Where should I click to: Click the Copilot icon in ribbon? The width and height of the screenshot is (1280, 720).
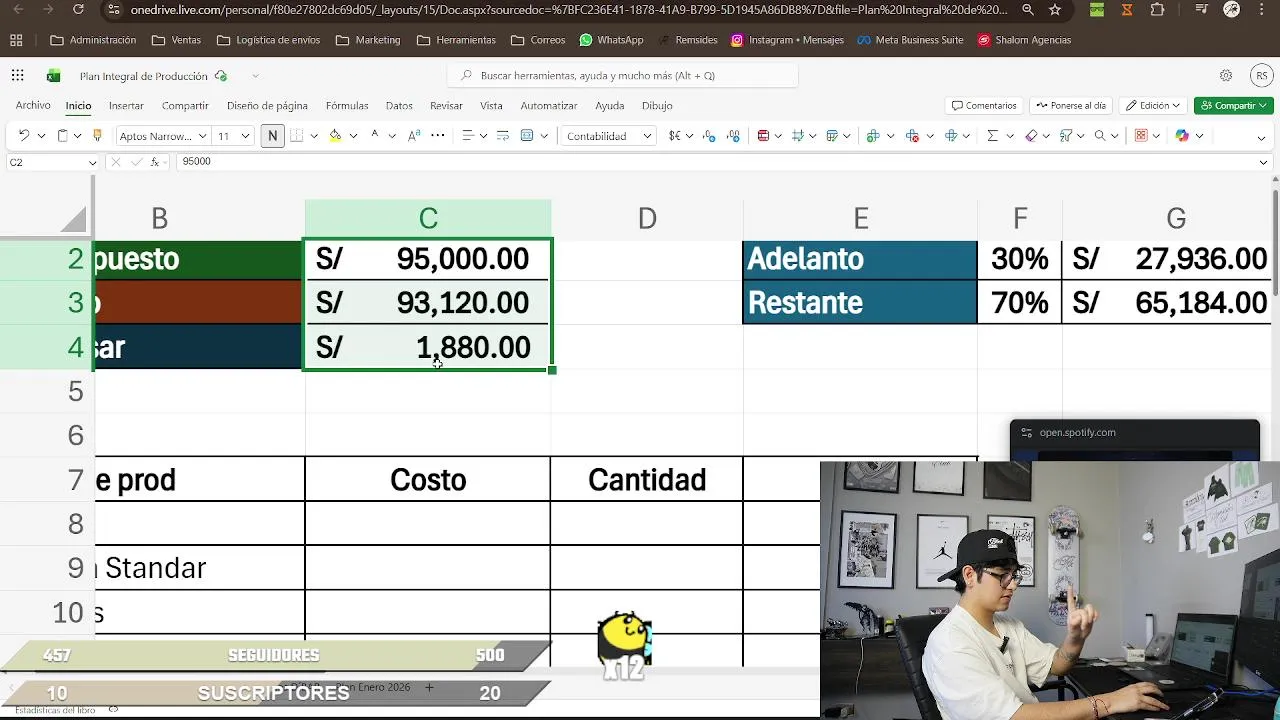pos(1182,136)
